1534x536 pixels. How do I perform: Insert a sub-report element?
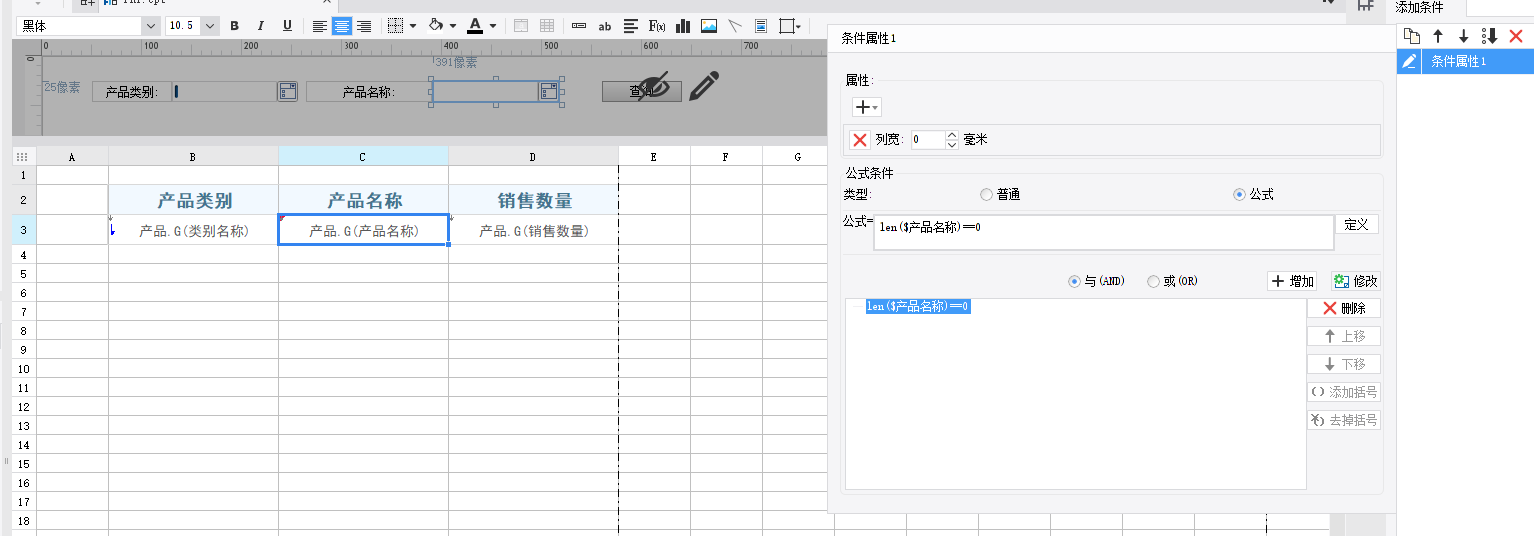761,26
